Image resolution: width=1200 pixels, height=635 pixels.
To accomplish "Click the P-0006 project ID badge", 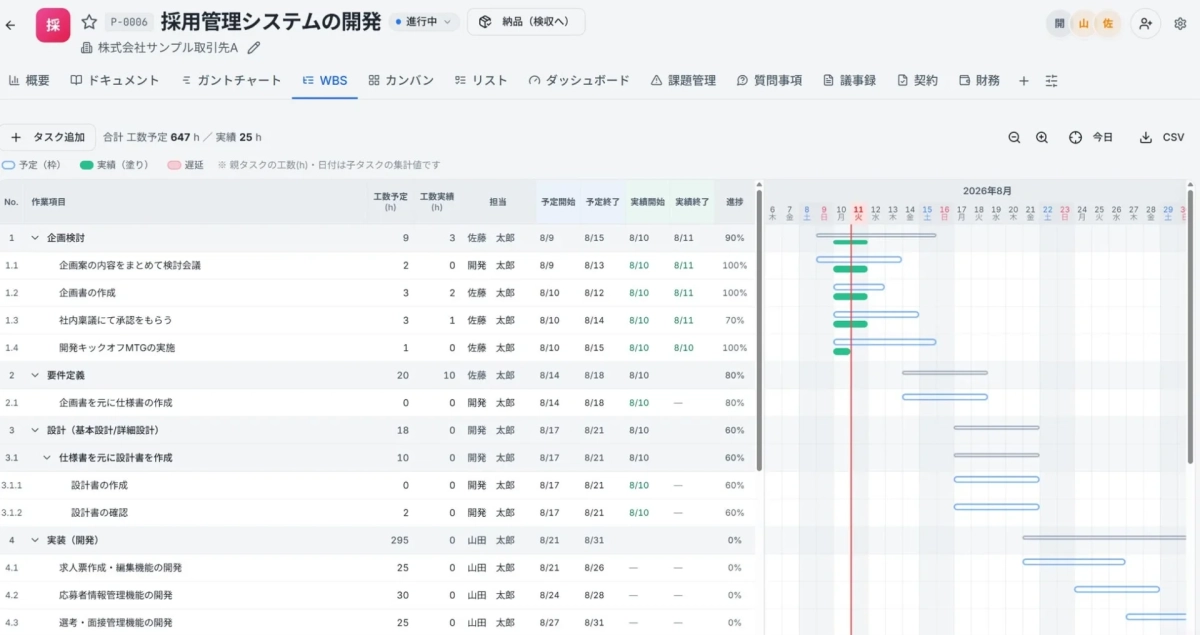I will coord(130,22).
